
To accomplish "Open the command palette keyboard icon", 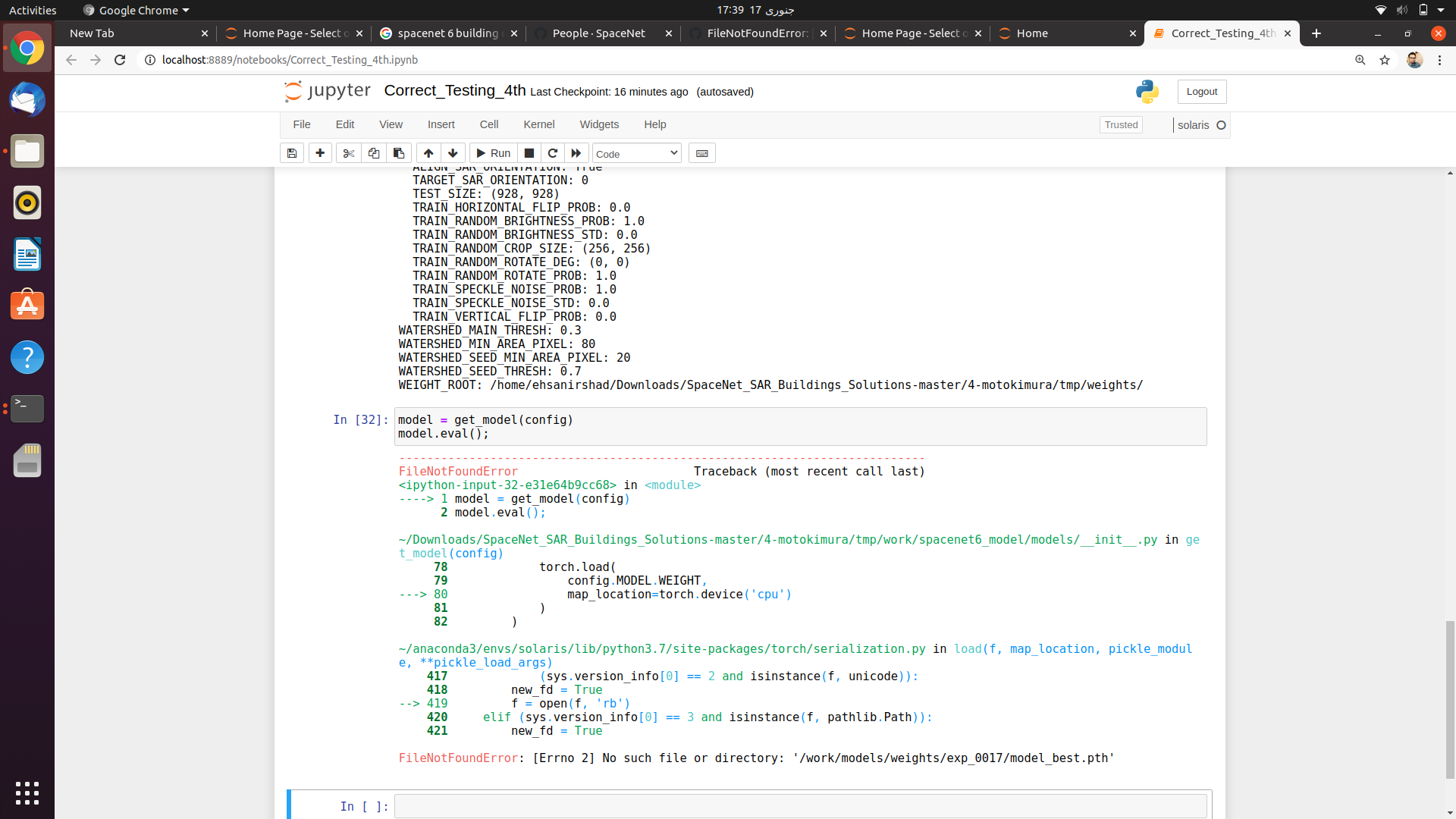I will [x=702, y=152].
